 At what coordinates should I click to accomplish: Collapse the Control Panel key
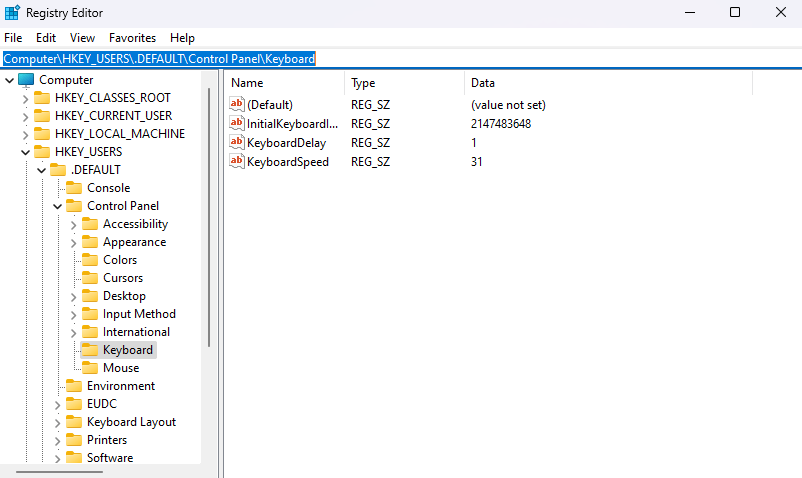click(58, 206)
